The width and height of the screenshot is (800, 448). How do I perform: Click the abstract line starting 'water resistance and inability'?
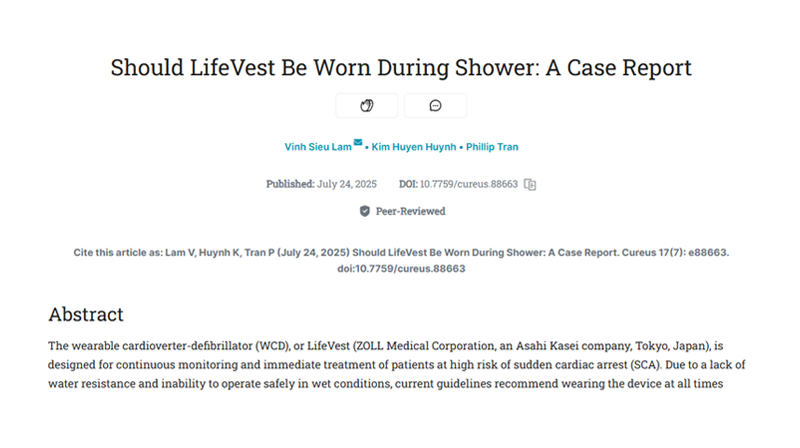pyautogui.click(x=385, y=384)
